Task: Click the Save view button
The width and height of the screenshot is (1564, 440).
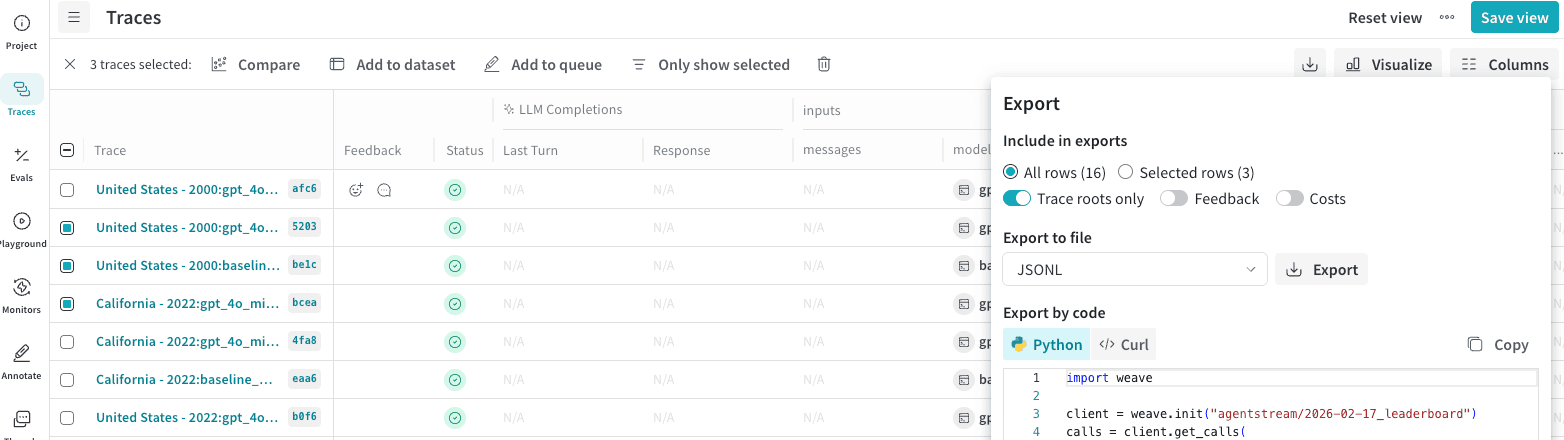Action: [1514, 17]
